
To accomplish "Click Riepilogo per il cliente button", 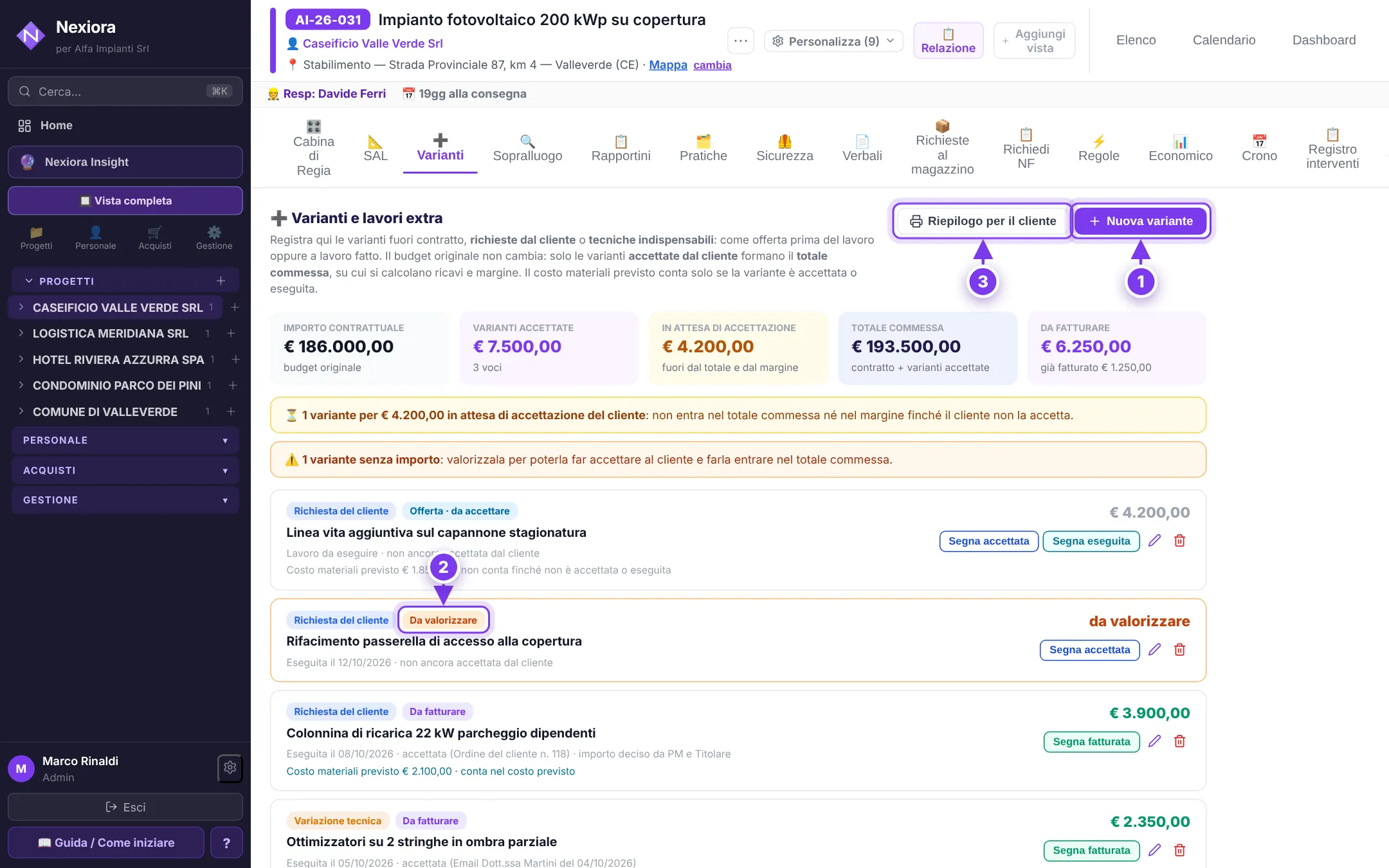I will click(983, 221).
